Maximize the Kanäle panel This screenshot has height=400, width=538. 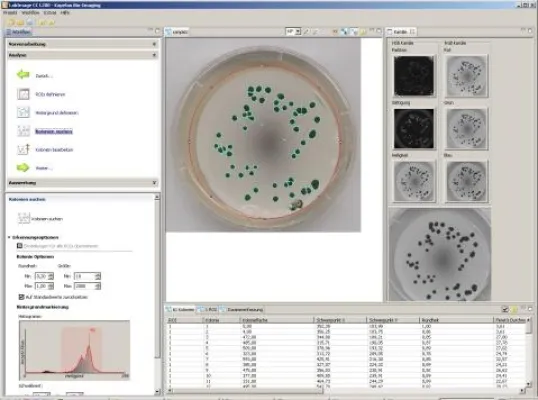(x=530, y=31)
